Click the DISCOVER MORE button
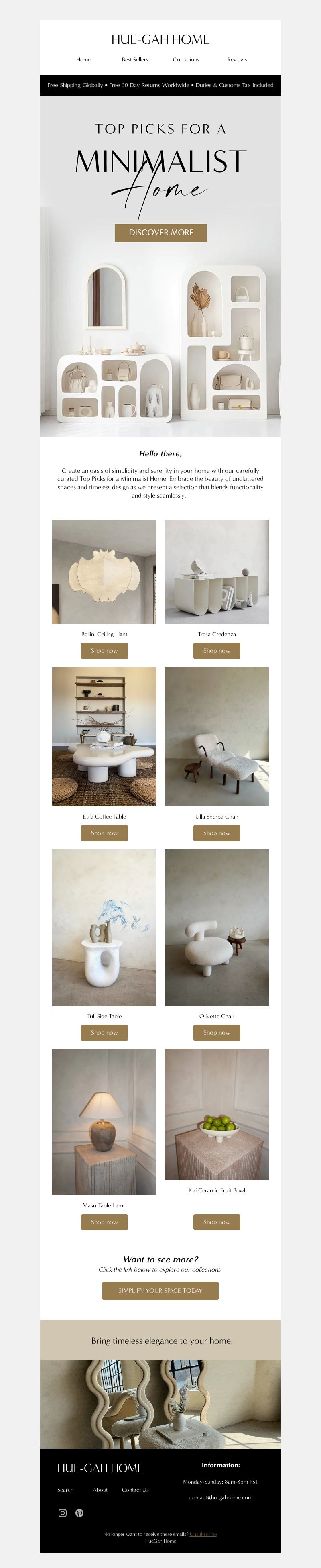 coord(160,233)
